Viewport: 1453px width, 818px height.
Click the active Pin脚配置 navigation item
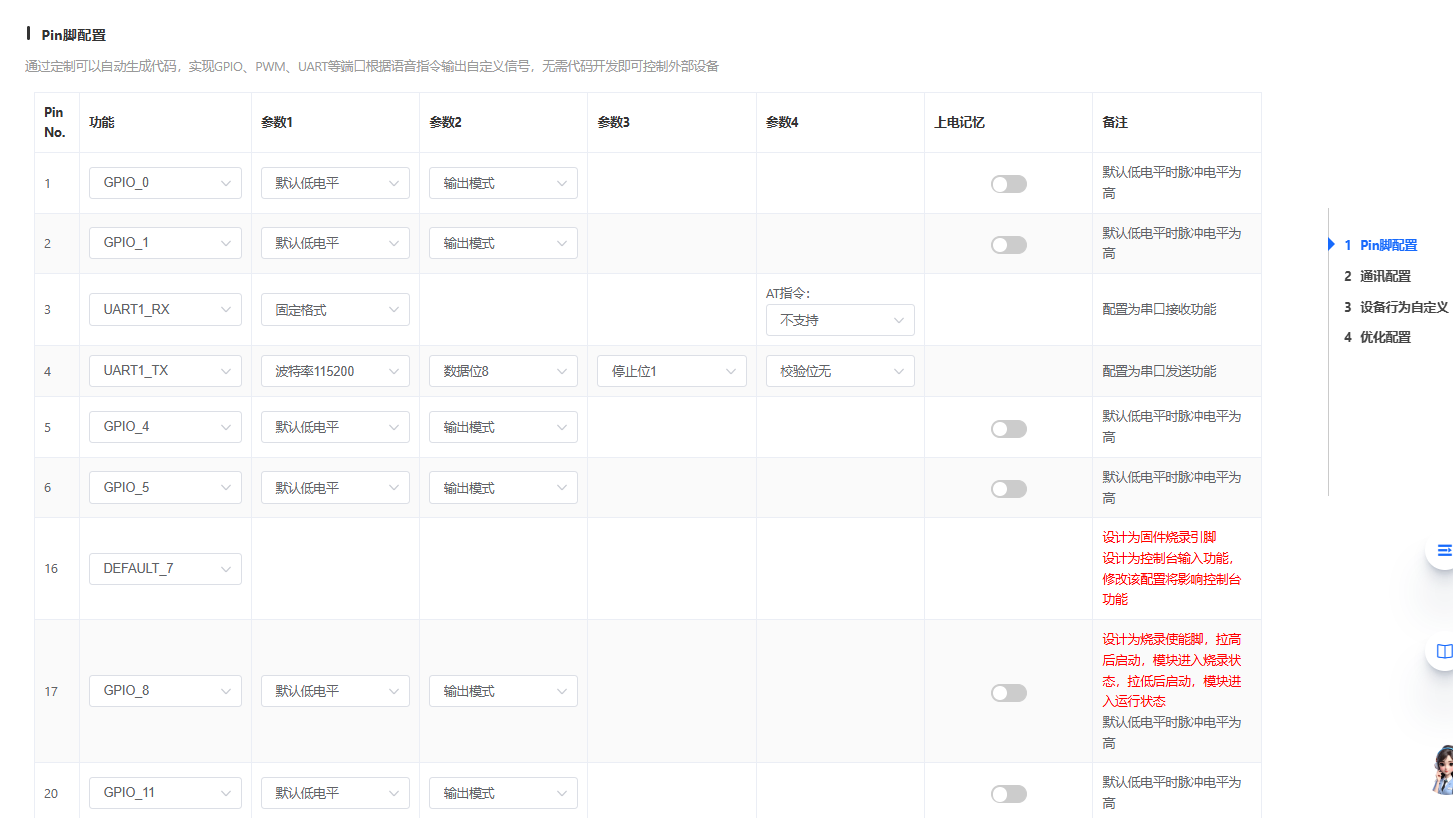click(1387, 244)
